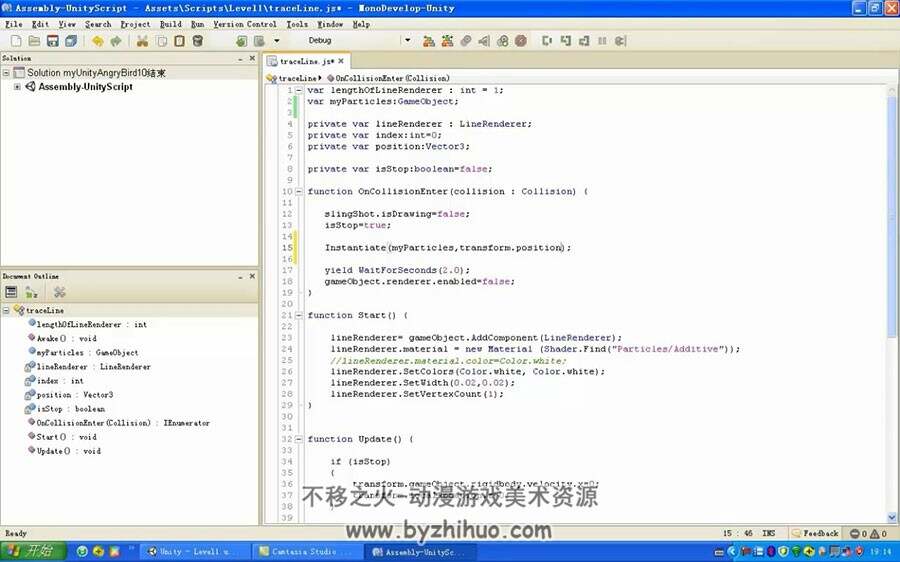900x562 pixels.
Task: Toggle Document Outline list view icon
Action: 11,292
